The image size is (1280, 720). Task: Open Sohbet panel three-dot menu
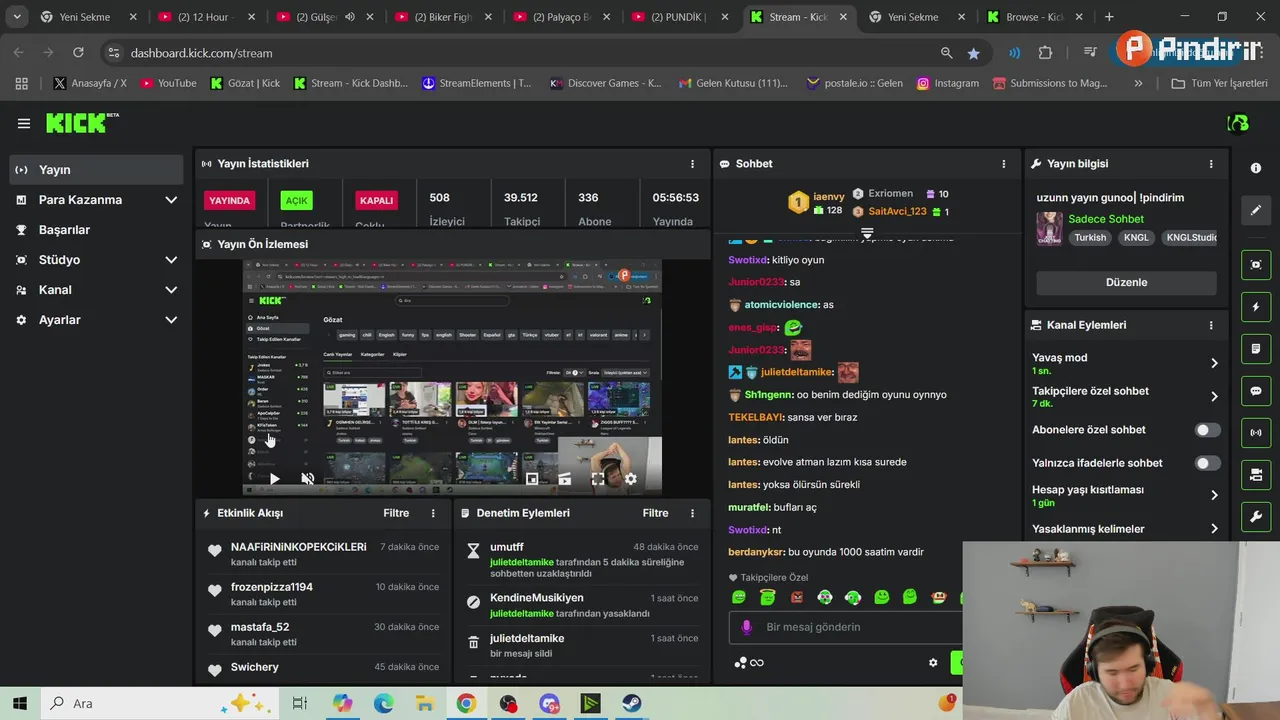[1004, 164]
